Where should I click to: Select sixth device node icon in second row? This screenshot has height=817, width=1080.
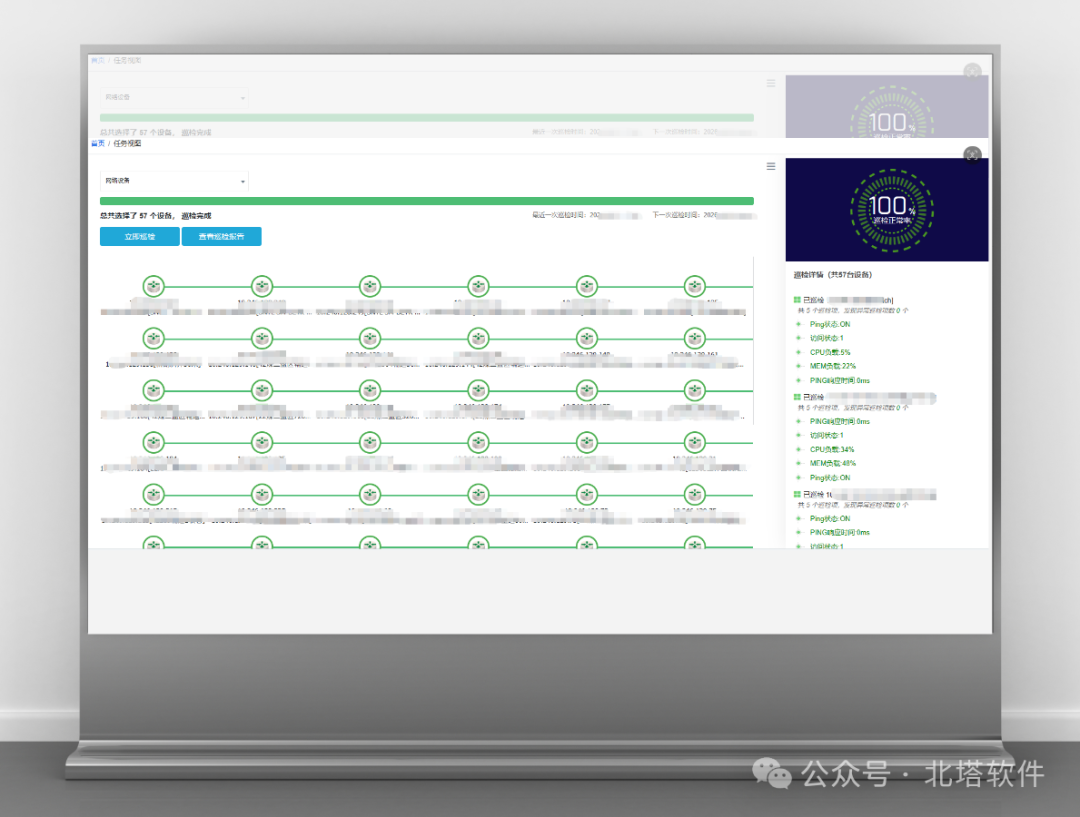(x=694, y=338)
